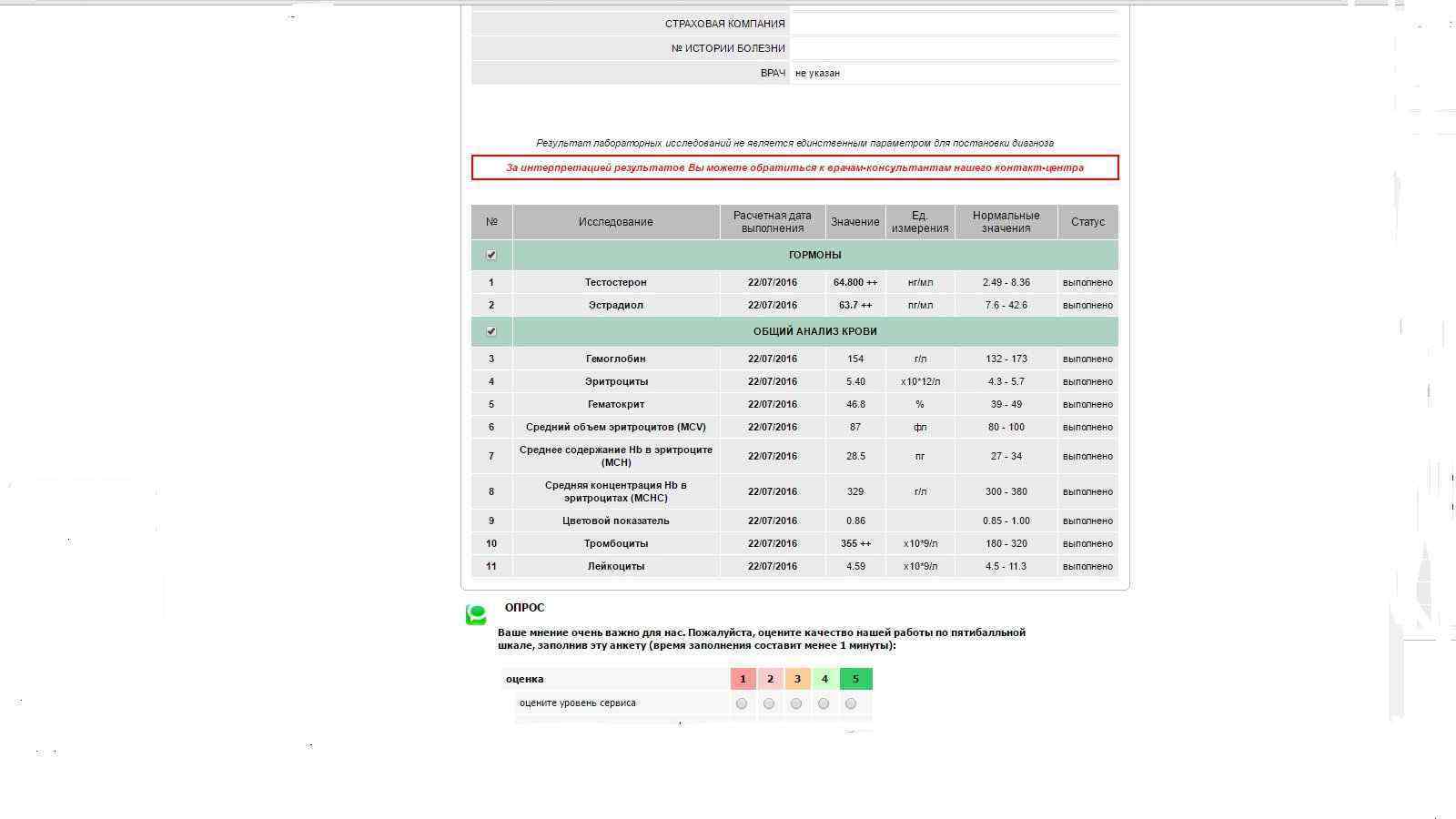1456x819 pixels.
Task: Click the orange score 3 swatch
Action: 797,679
